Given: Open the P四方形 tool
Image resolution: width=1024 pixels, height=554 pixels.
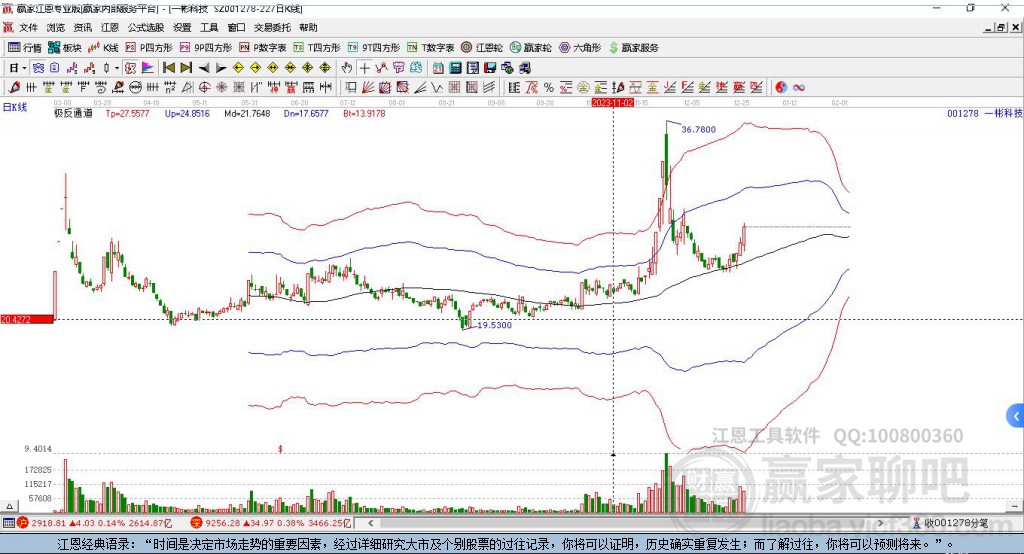Looking at the screenshot, I should coord(149,48).
